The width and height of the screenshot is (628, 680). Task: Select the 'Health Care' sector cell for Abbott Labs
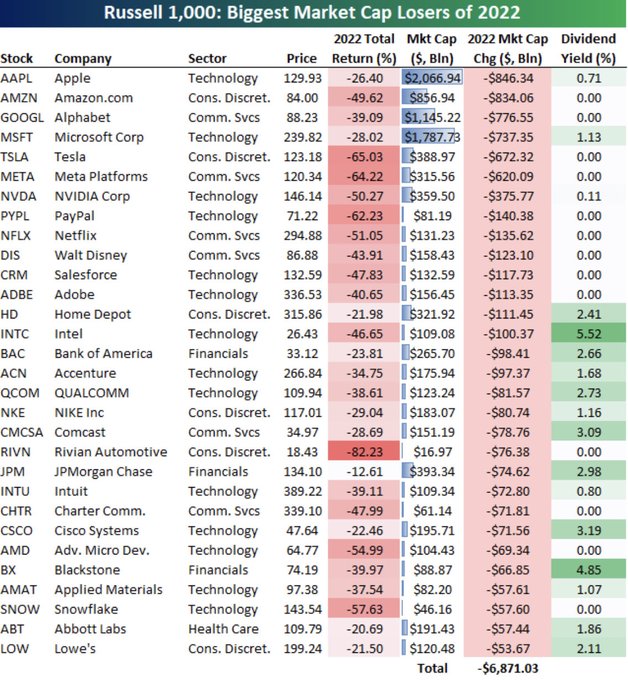pos(221,630)
